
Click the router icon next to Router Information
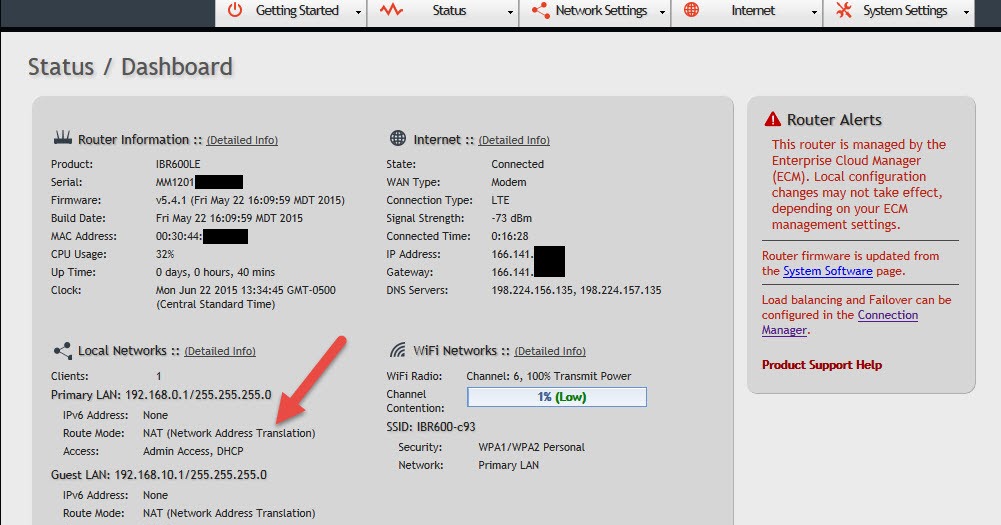tap(63, 138)
